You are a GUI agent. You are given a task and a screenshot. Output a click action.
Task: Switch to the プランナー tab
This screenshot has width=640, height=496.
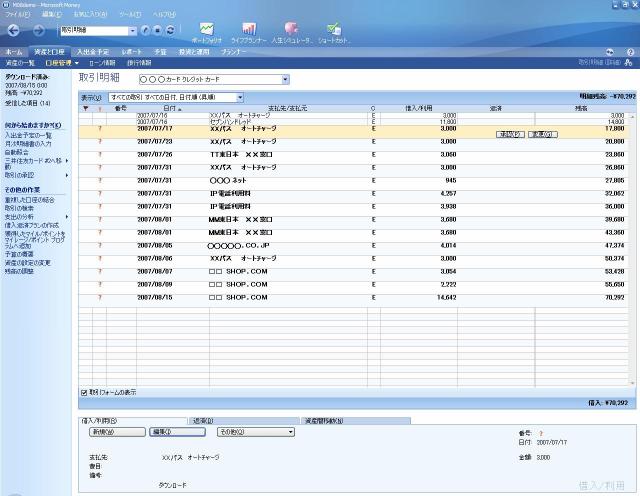233,52
